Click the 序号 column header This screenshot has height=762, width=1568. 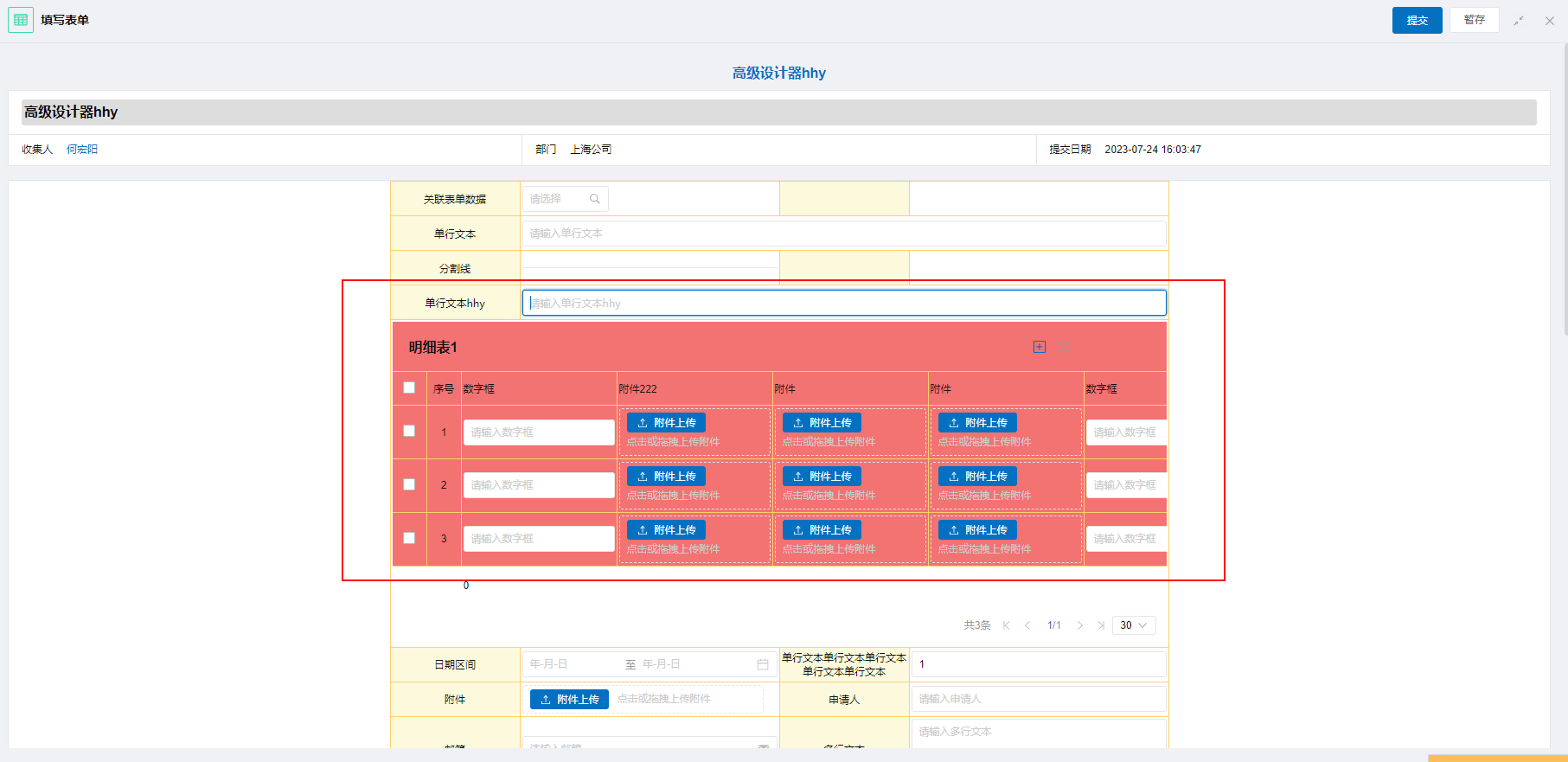(444, 389)
